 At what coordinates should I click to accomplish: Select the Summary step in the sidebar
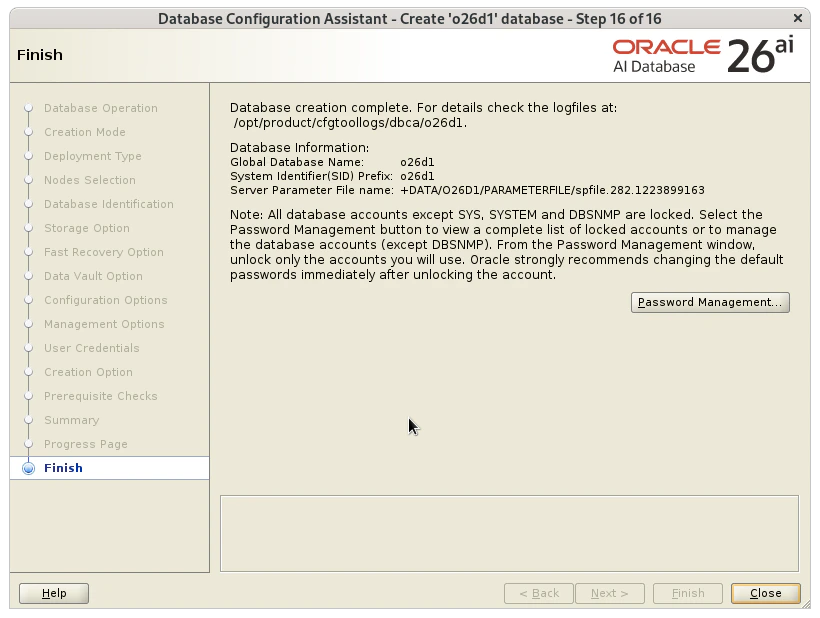tap(72, 420)
